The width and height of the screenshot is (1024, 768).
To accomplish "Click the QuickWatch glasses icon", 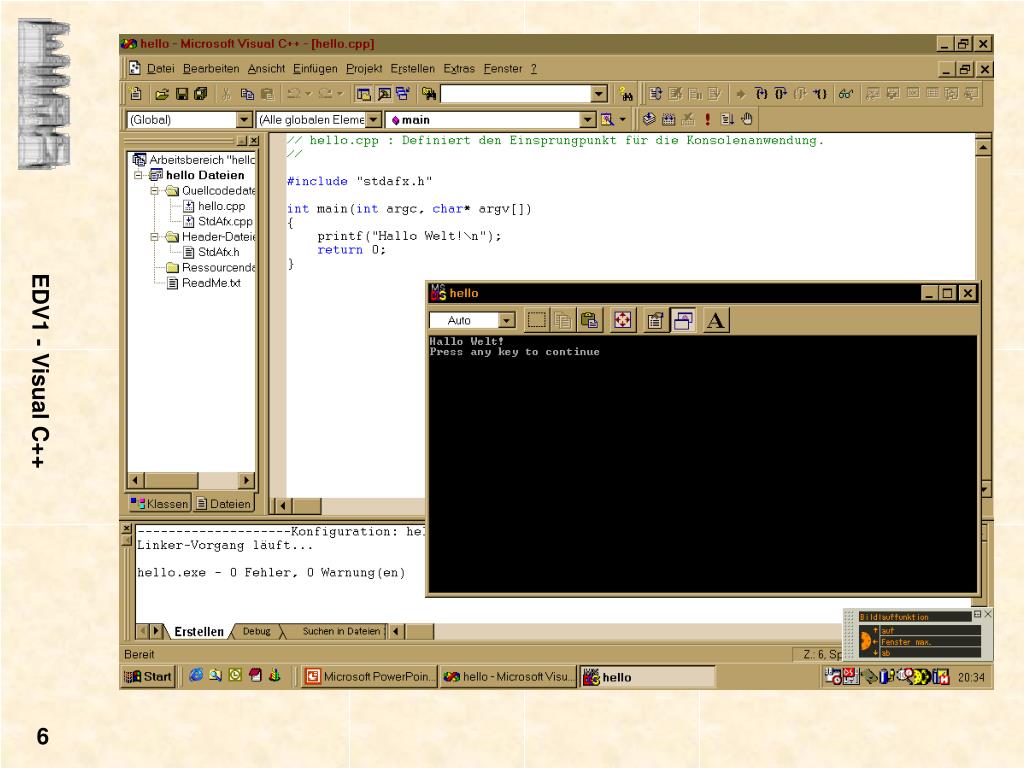I will (846, 94).
